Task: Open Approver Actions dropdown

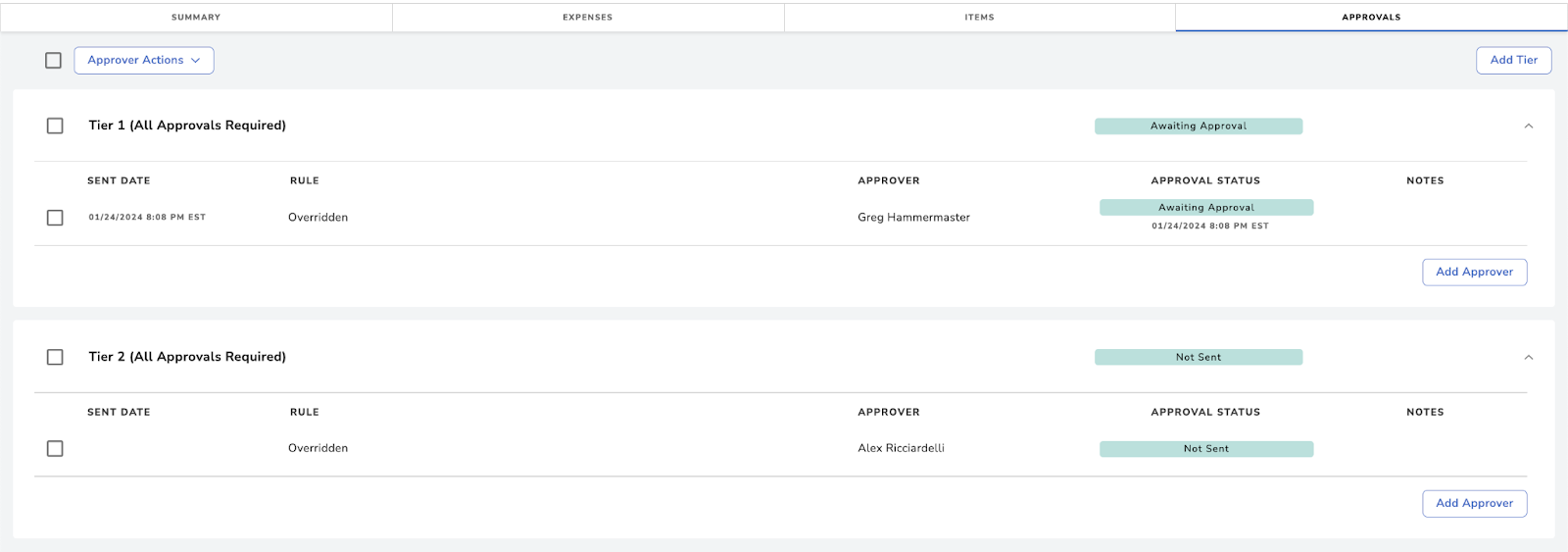Action: pos(144,60)
